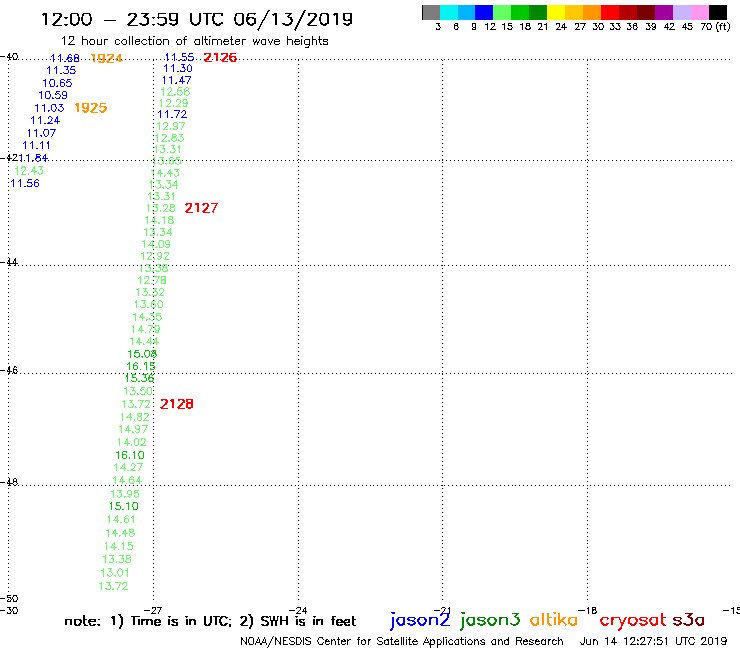The height and width of the screenshot is (650, 740).
Task: Click the wave height value 13.50
Action: [138, 391]
